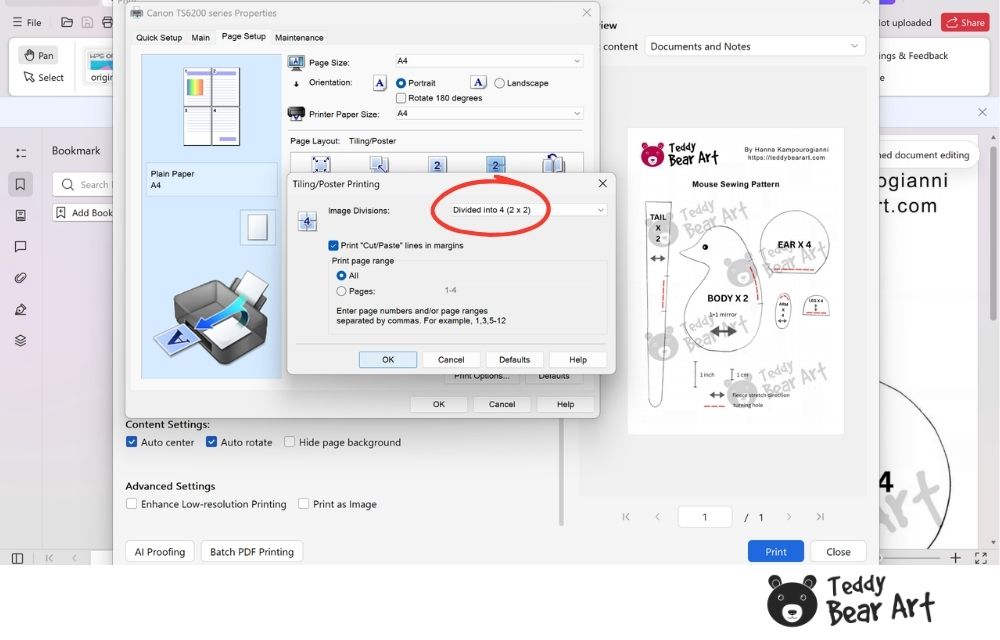The image size is (1000, 640).
Task: Open the outline list panel in the sidebar
Action: (20, 153)
